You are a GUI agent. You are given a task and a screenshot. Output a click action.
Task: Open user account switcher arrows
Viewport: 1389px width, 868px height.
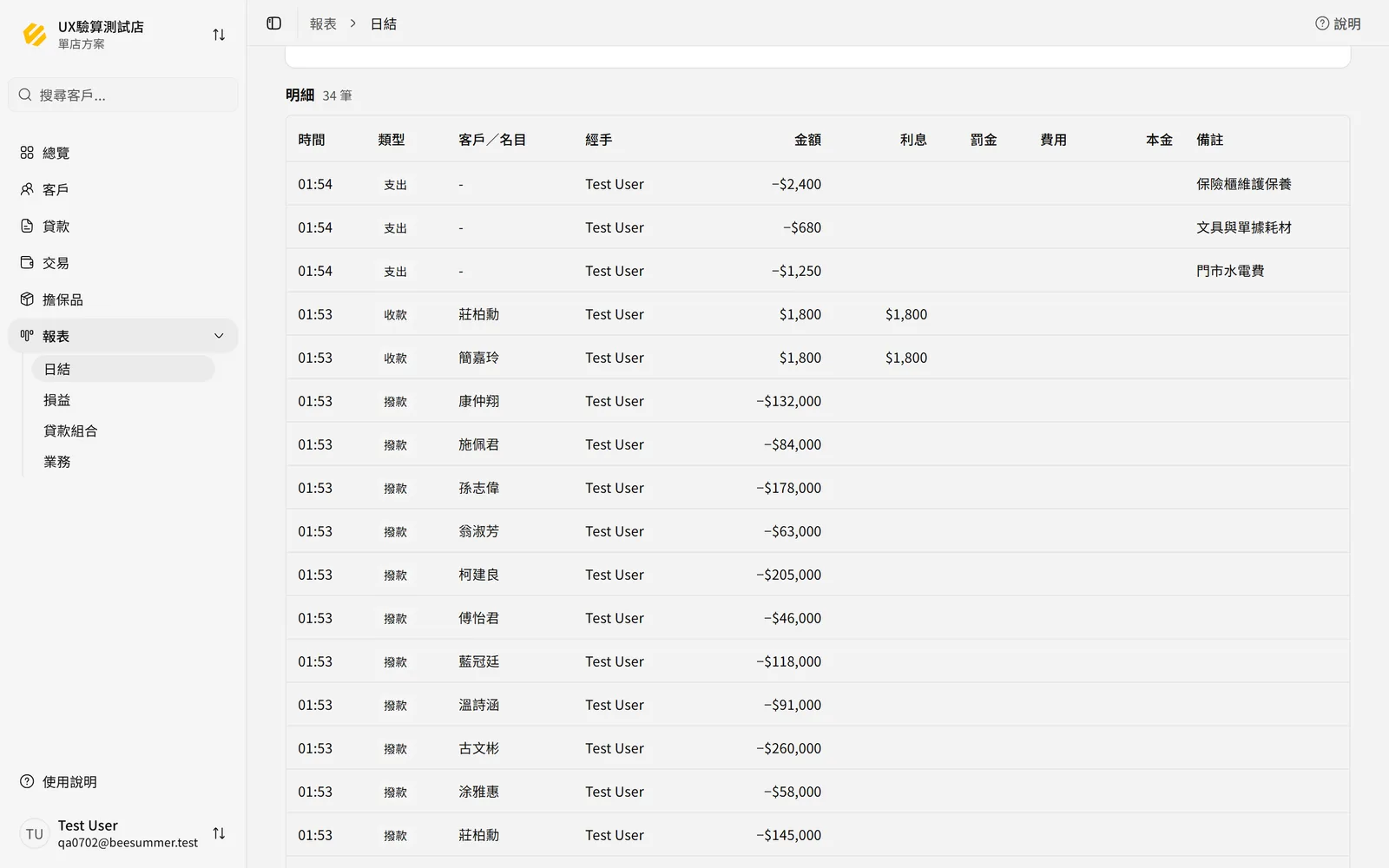(x=219, y=833)
